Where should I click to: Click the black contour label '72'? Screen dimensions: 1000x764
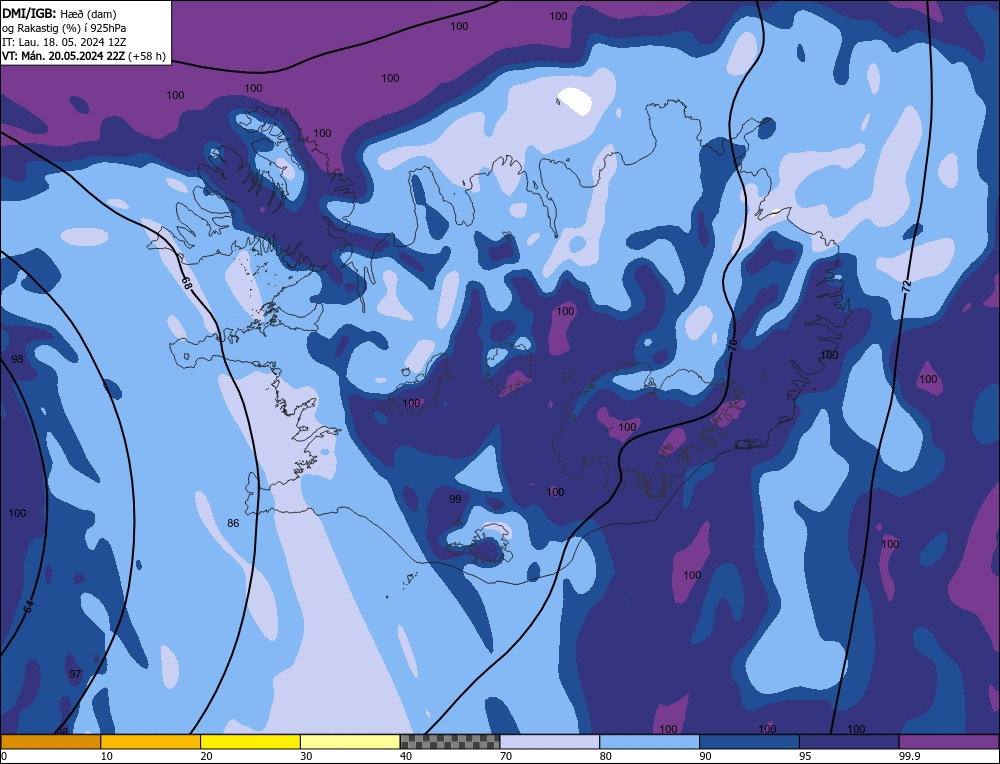[907, 284]
